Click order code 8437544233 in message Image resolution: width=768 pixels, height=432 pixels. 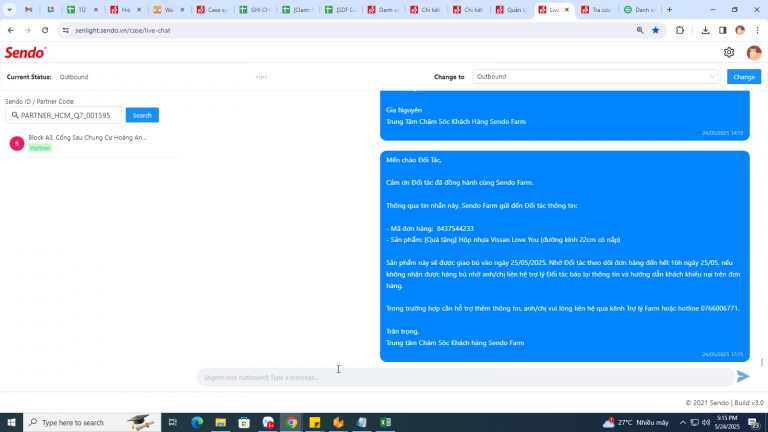pyautogui.click(x=455, y=228)
